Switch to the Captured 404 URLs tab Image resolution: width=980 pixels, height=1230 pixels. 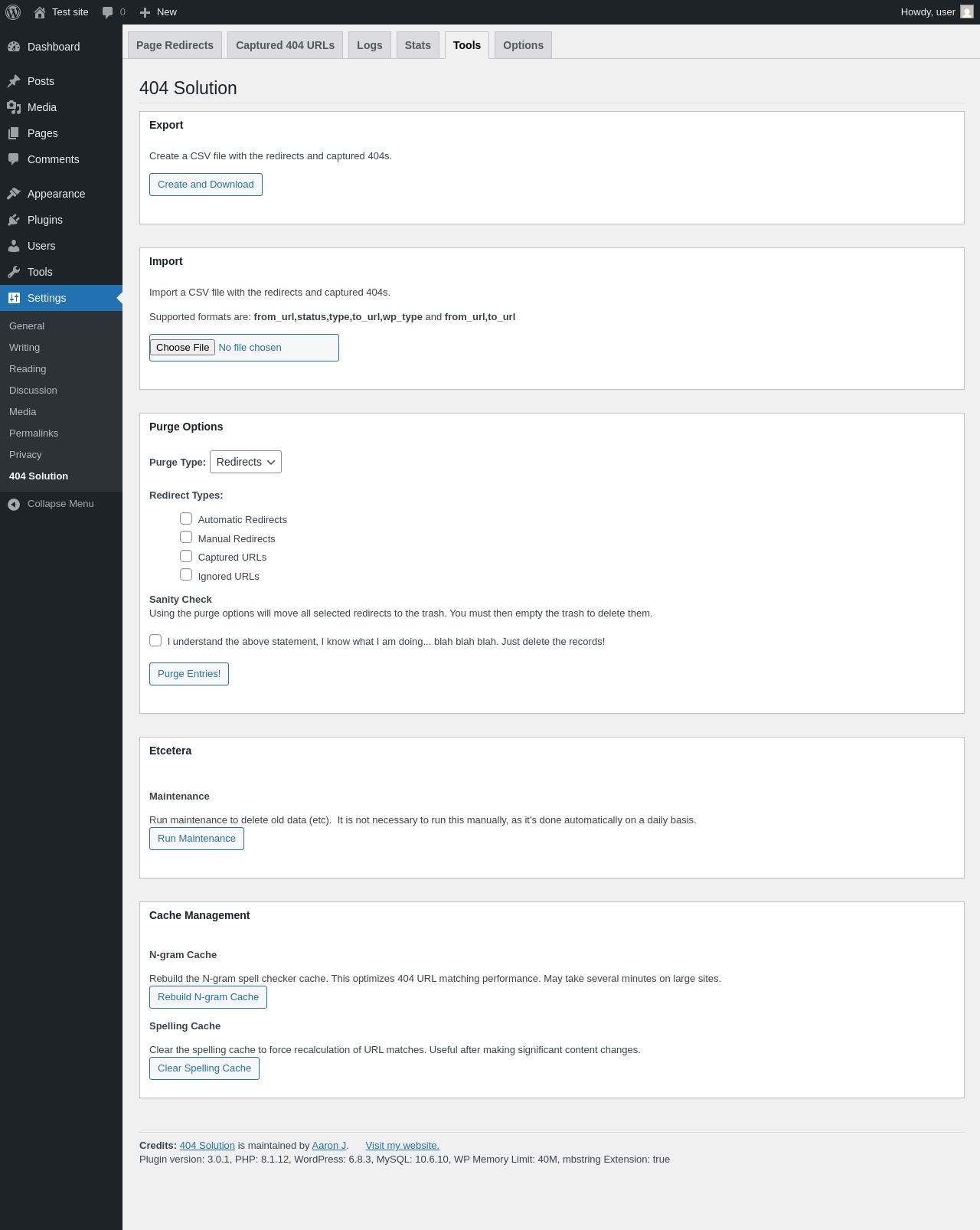tap(285, 45)
